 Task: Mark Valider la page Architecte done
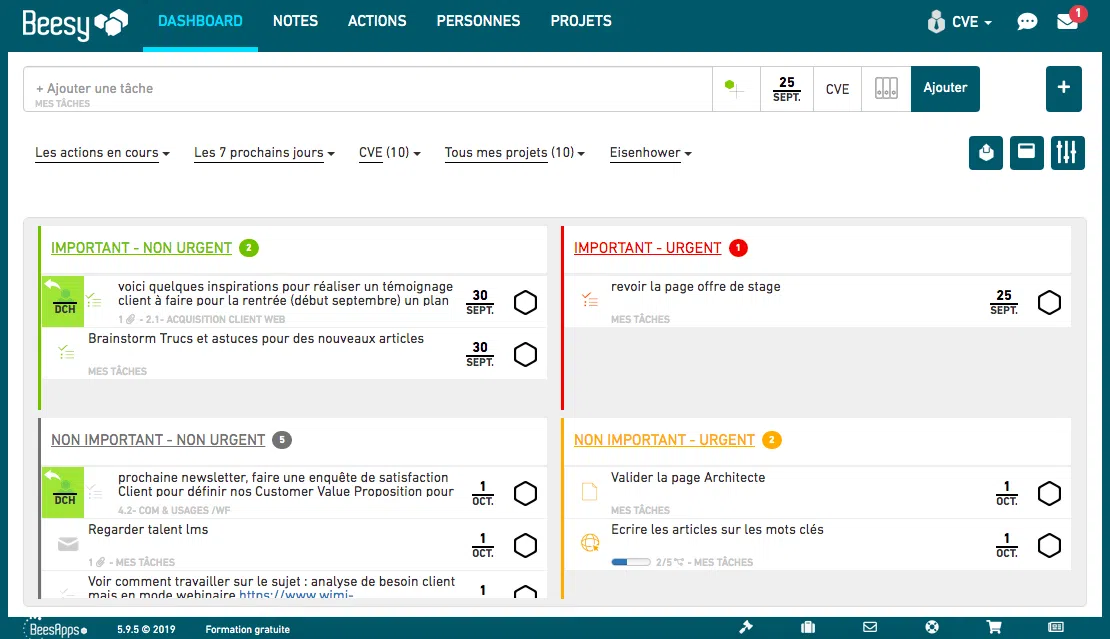tap(1049, 493)
